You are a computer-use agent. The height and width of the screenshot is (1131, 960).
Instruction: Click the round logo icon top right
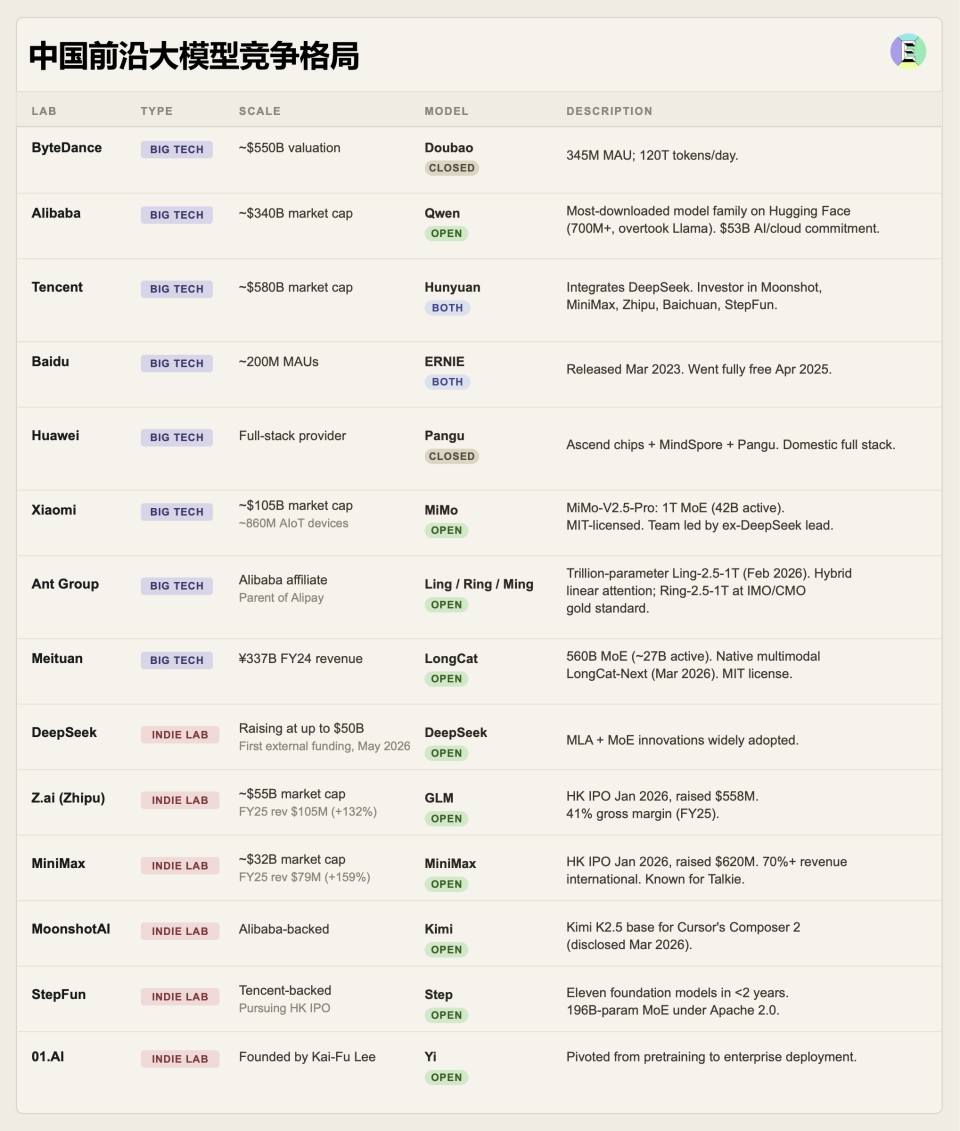click(907, 51)
